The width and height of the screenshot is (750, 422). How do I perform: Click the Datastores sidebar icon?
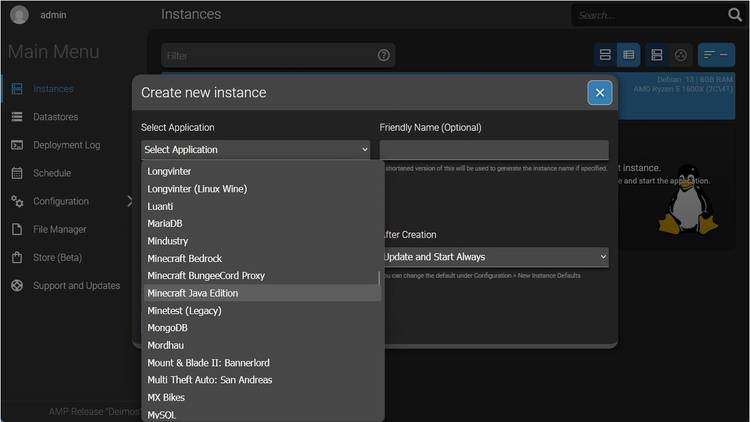point(17,117)
